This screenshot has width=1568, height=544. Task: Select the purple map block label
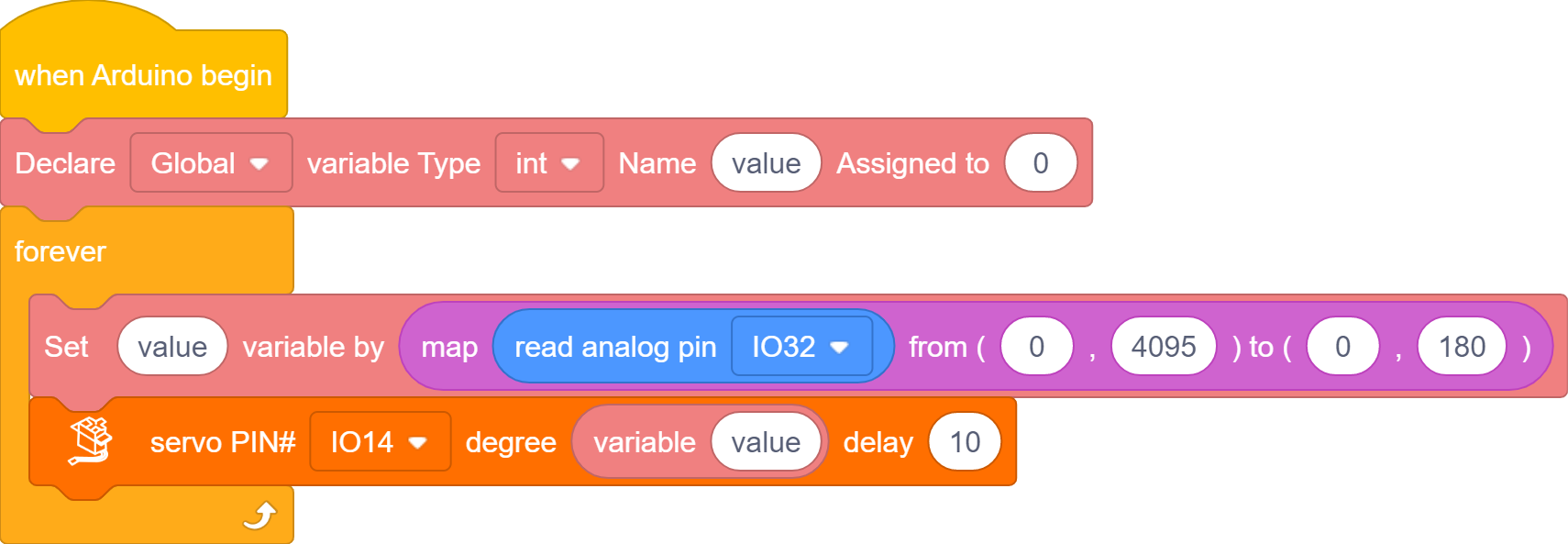(449, 347)
